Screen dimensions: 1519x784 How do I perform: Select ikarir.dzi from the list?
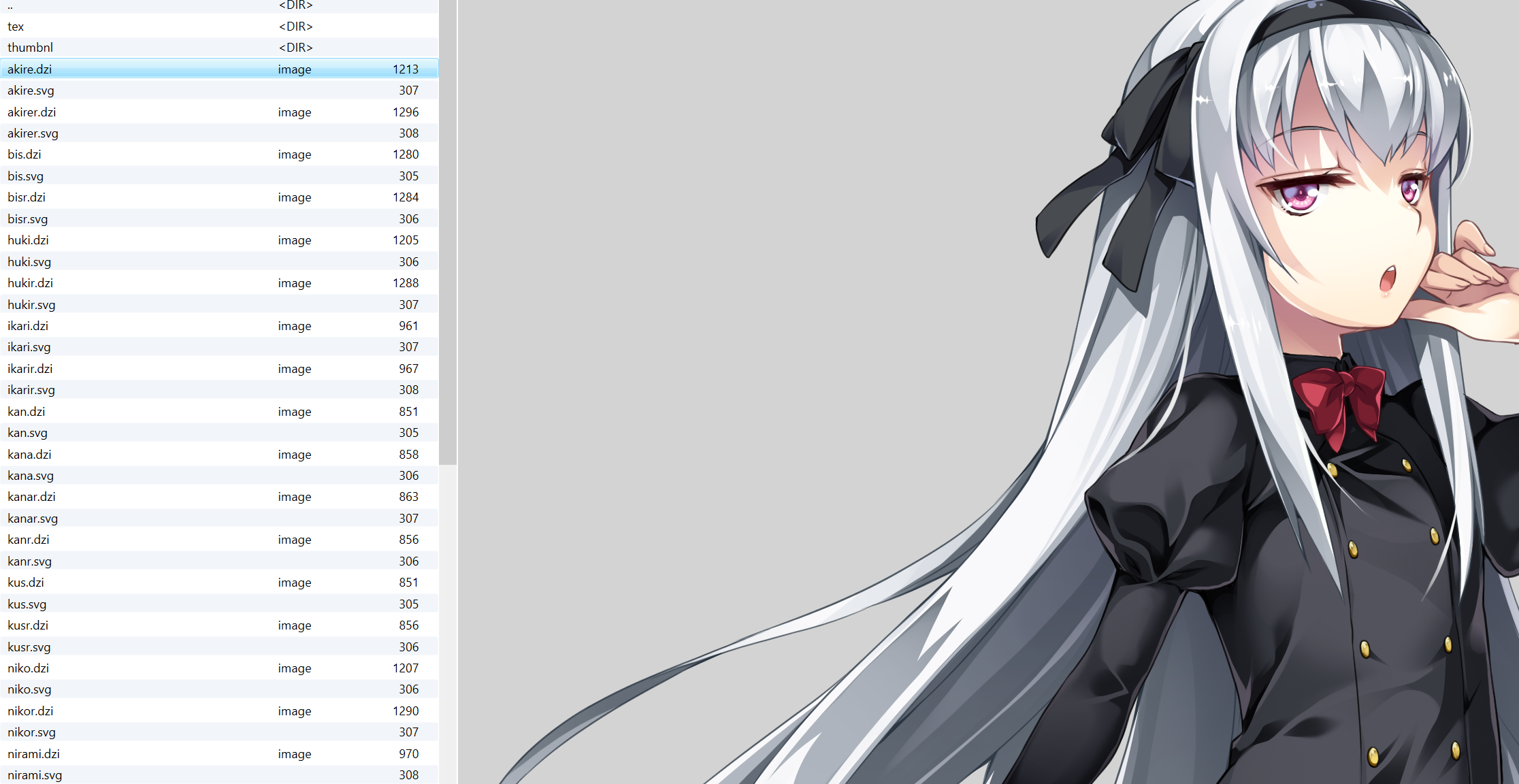31,369
